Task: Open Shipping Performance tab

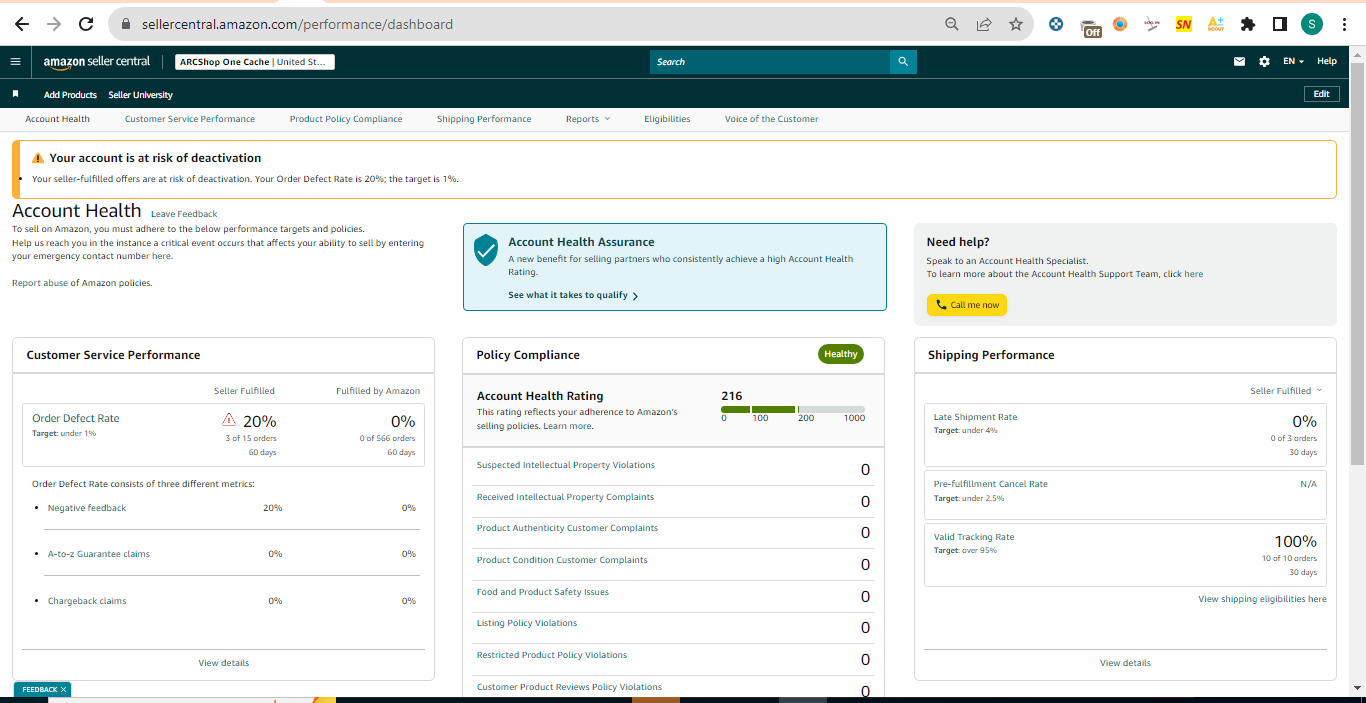Action: pos(484,119)
